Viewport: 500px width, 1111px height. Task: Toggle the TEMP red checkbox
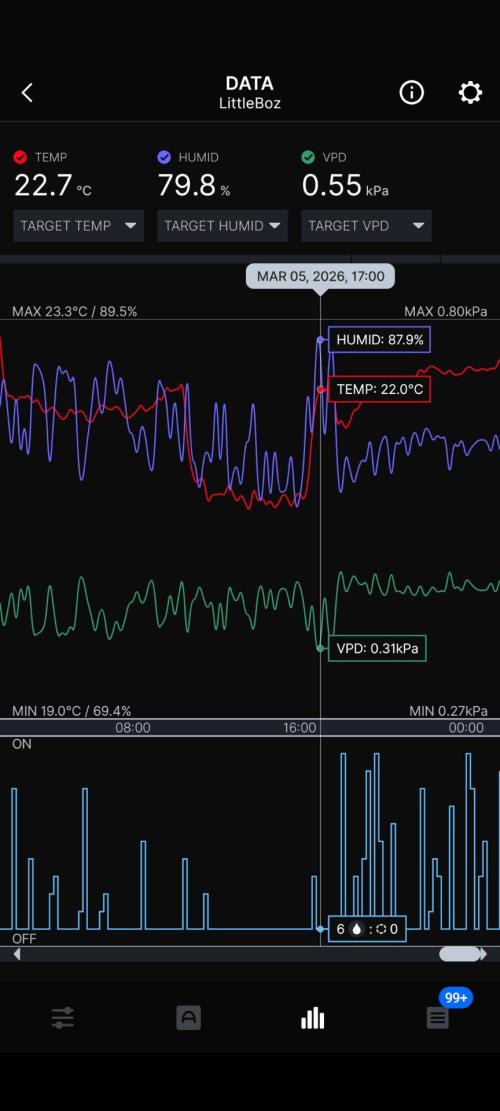click(x=20, y=157)
